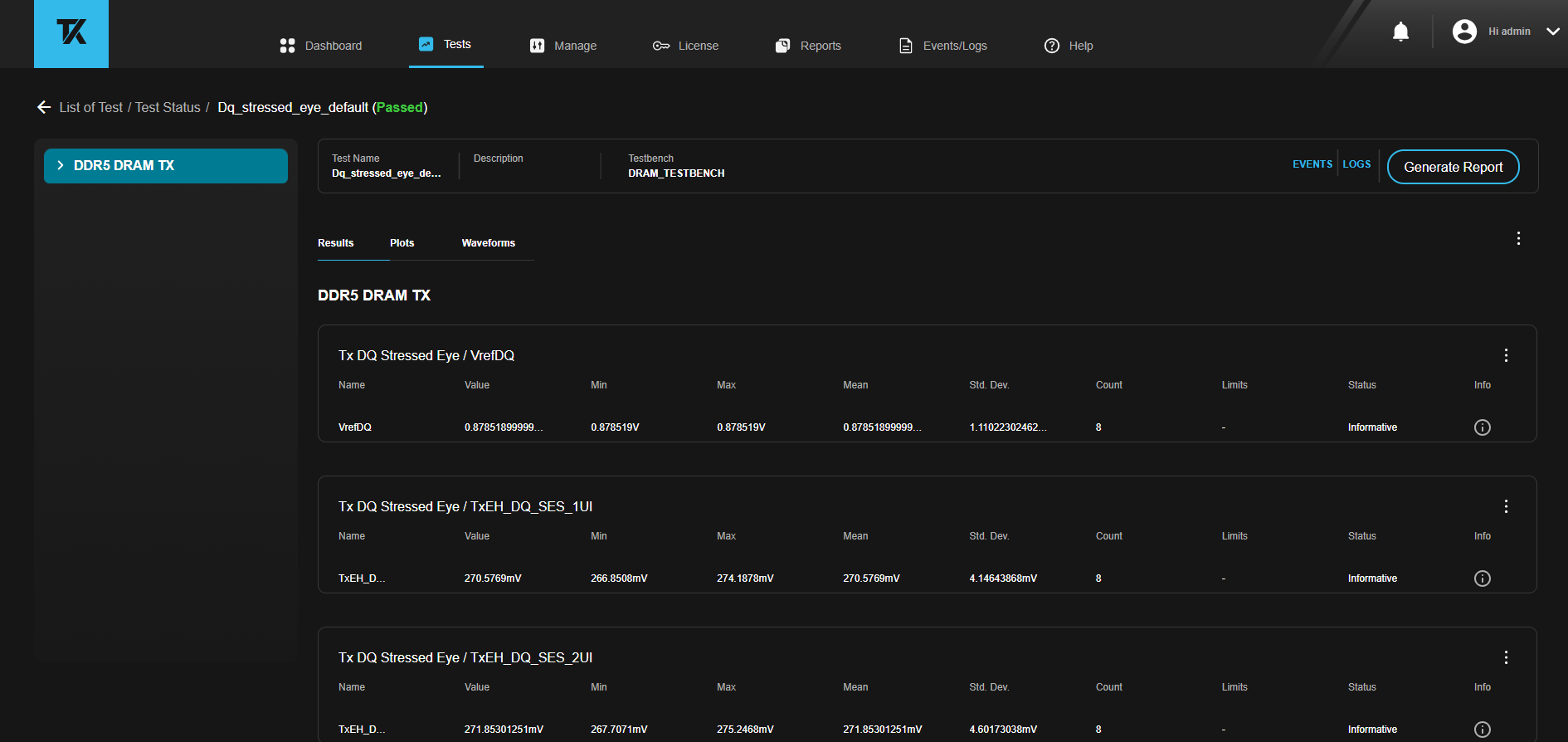Open results options kebab menu beside tabs
This screenshot has height=742, width=1568.
1518,239
